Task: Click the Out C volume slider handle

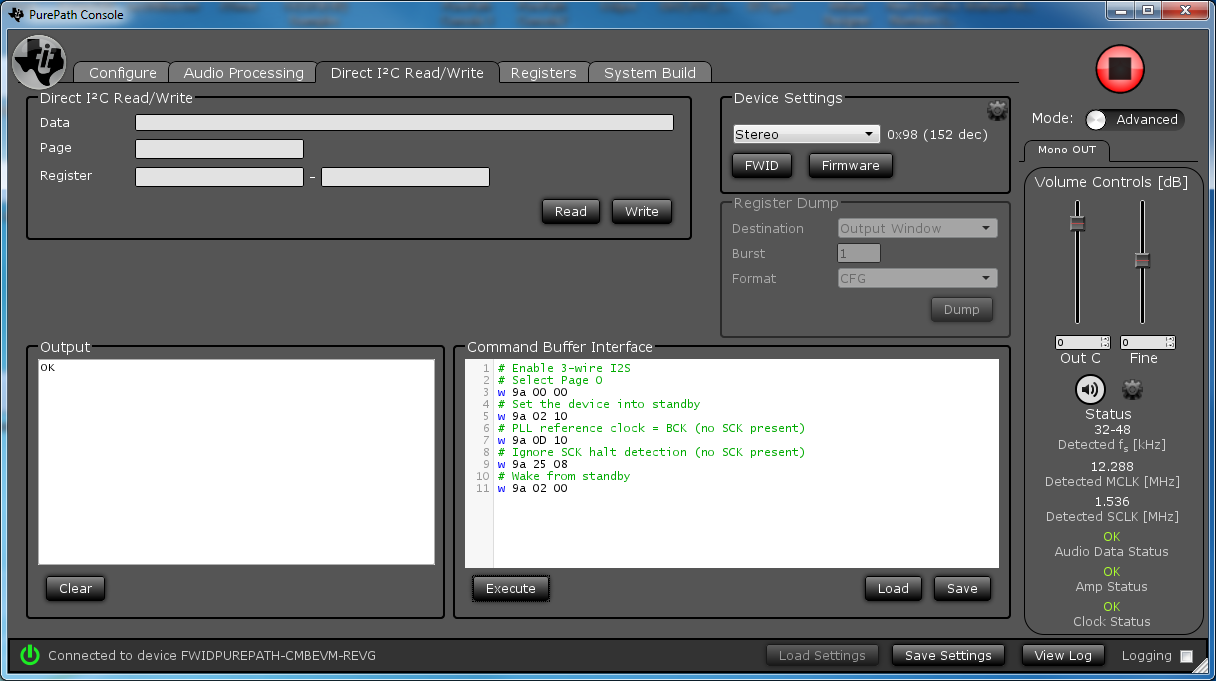Action: pyautogui.click(x=1077, y=222)
